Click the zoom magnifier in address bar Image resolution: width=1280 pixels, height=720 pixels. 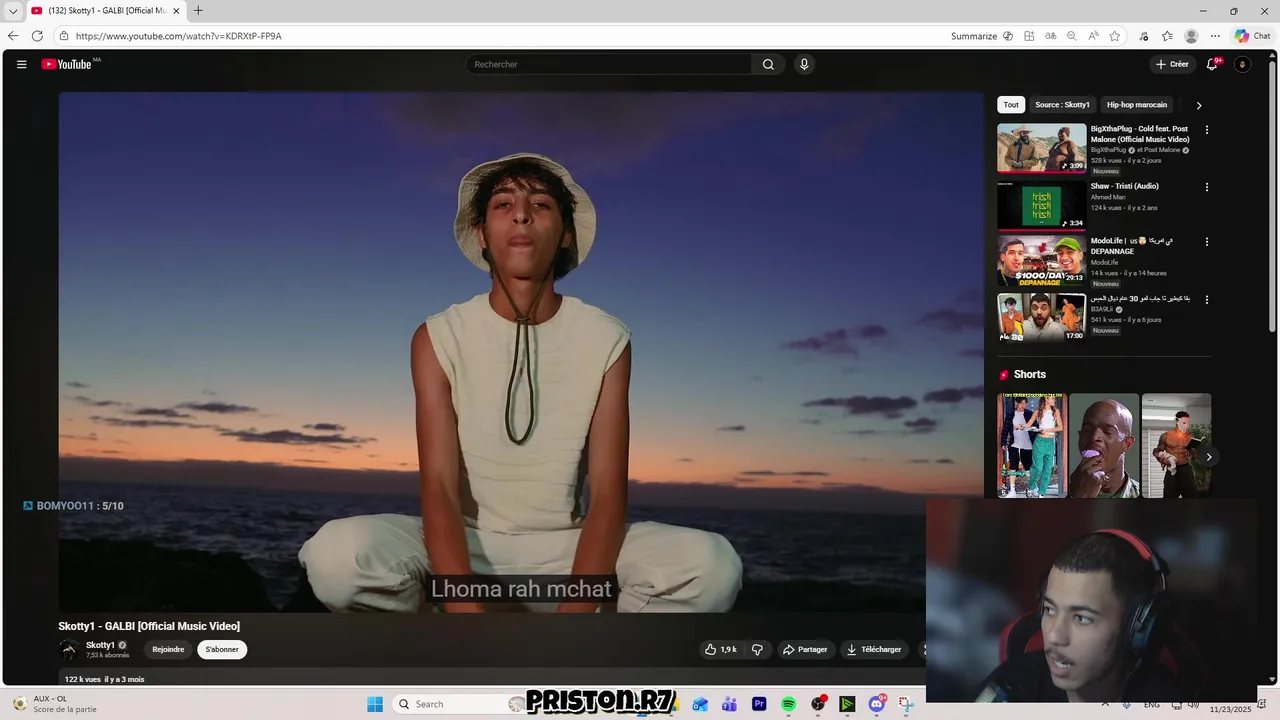[1072, 36]
